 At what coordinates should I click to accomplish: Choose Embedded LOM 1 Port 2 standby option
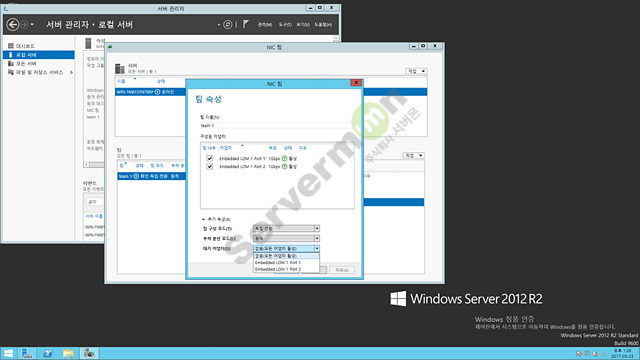pyautogui.click(x=286, y=269)
